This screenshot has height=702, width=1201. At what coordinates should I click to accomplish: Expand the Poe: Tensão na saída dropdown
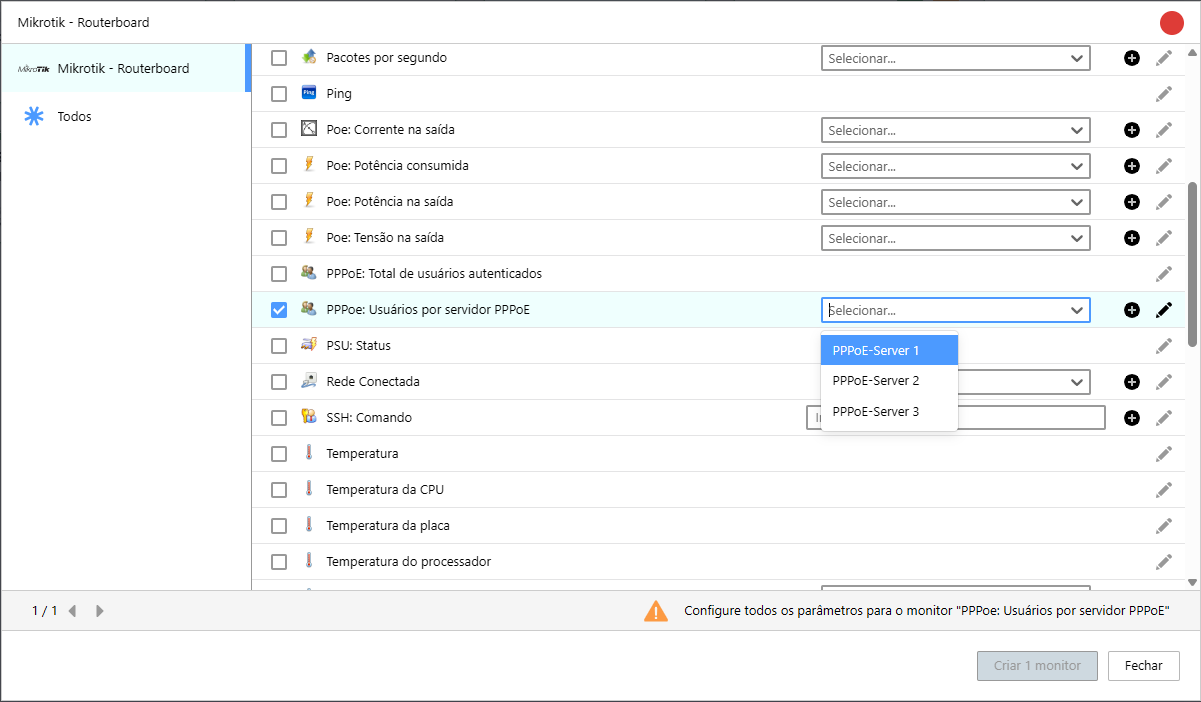click(x=955, y=238)
